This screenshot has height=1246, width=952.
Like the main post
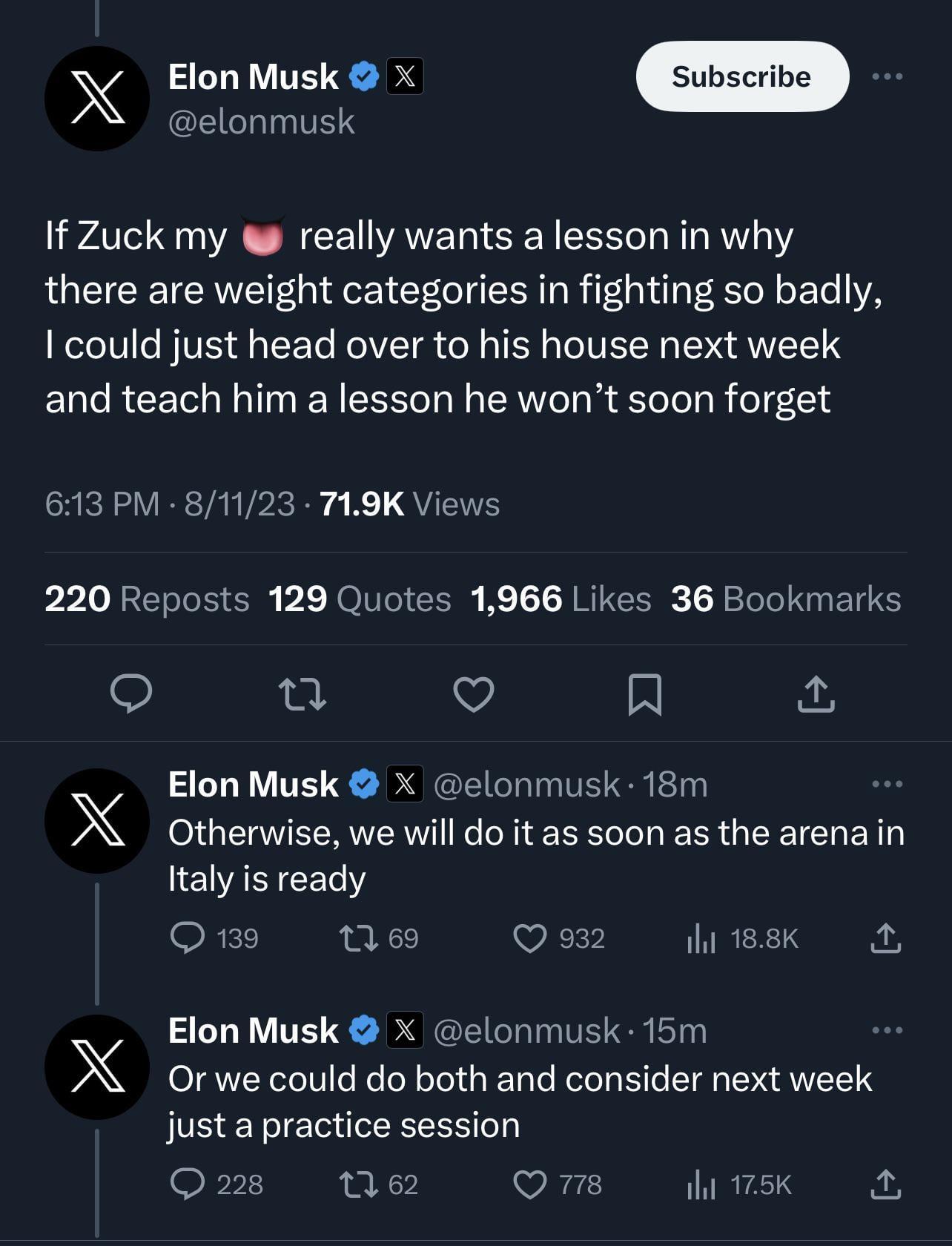pyautogui.click(x=473, y=693)
